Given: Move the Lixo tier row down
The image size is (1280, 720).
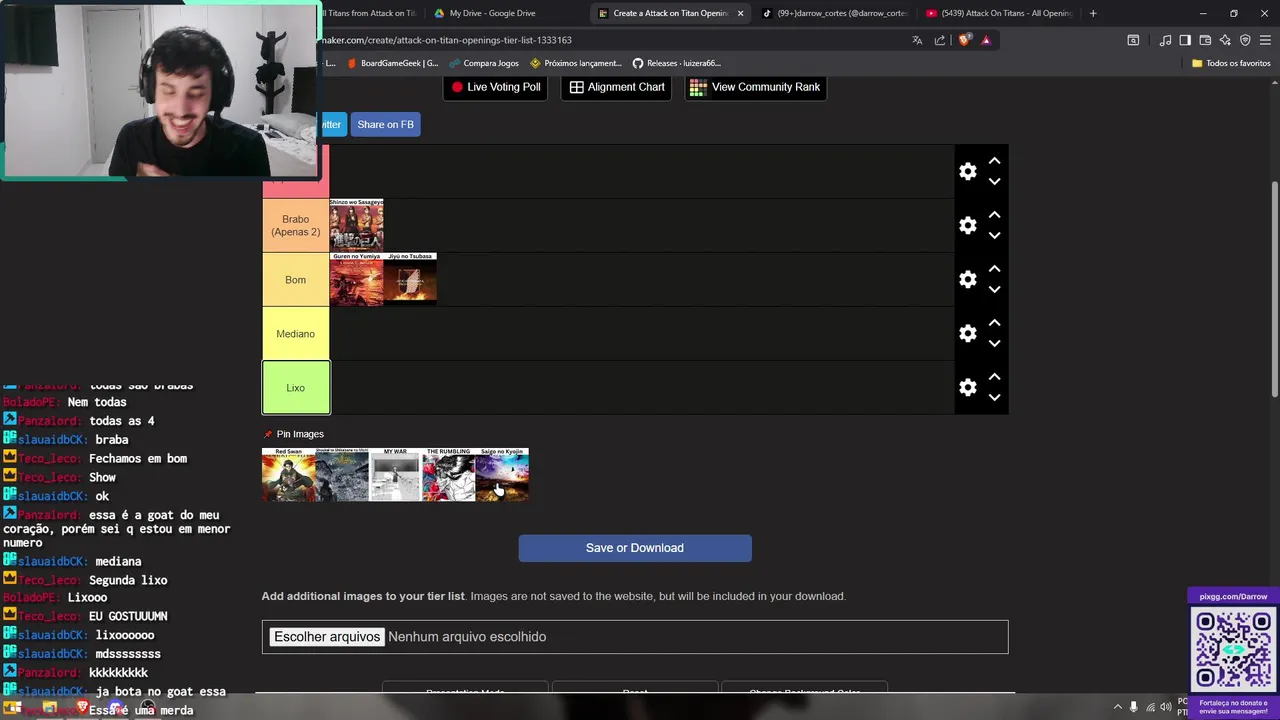Looking at the screenshot, I should (x=994, y=398).
